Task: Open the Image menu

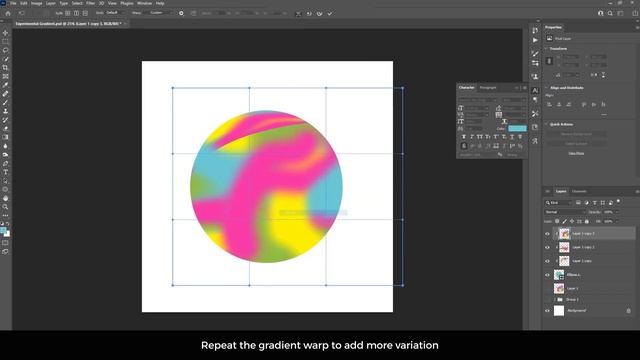Action: point(37,3)
